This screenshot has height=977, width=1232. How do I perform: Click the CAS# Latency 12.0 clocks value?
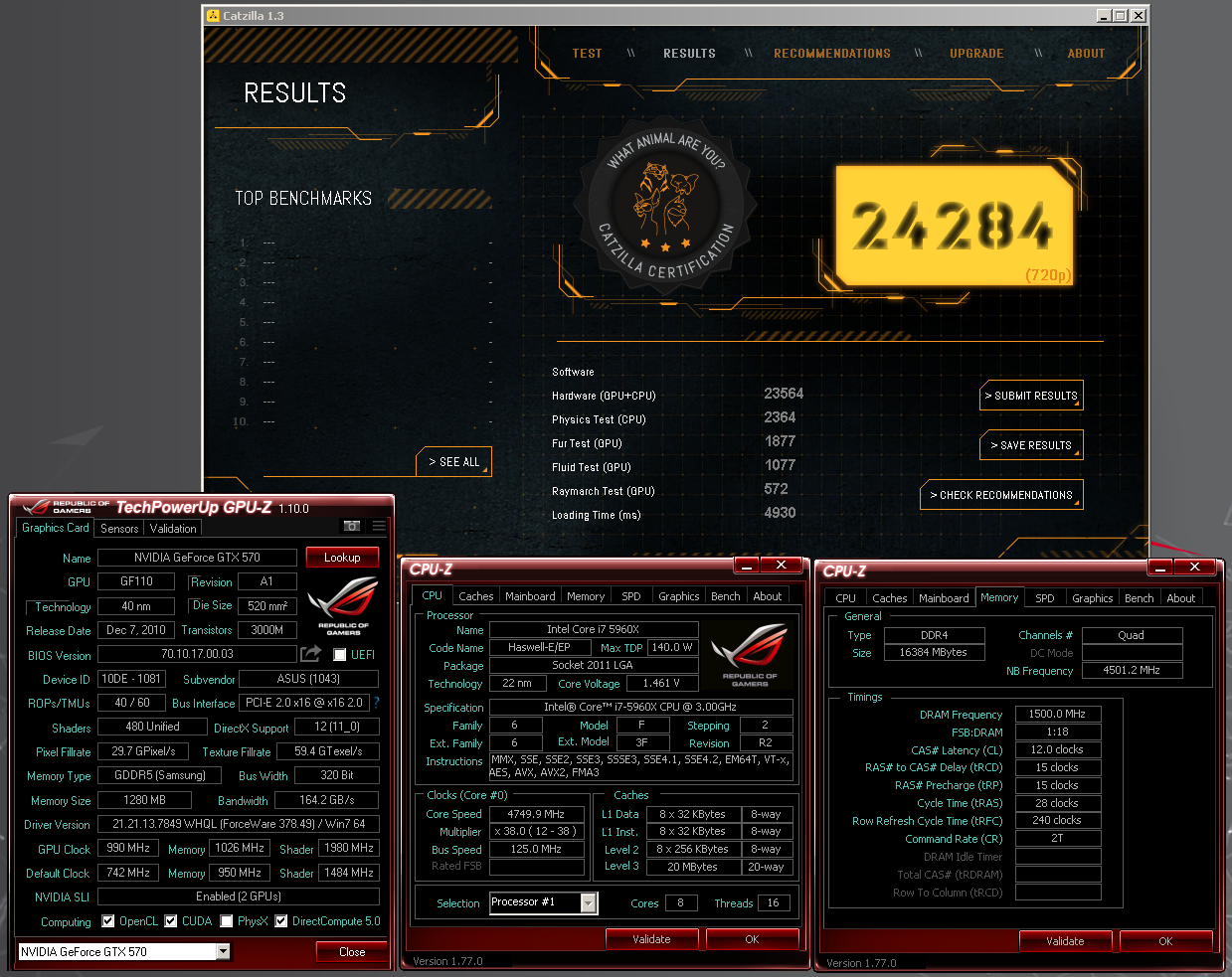(x=1057, y=749)
